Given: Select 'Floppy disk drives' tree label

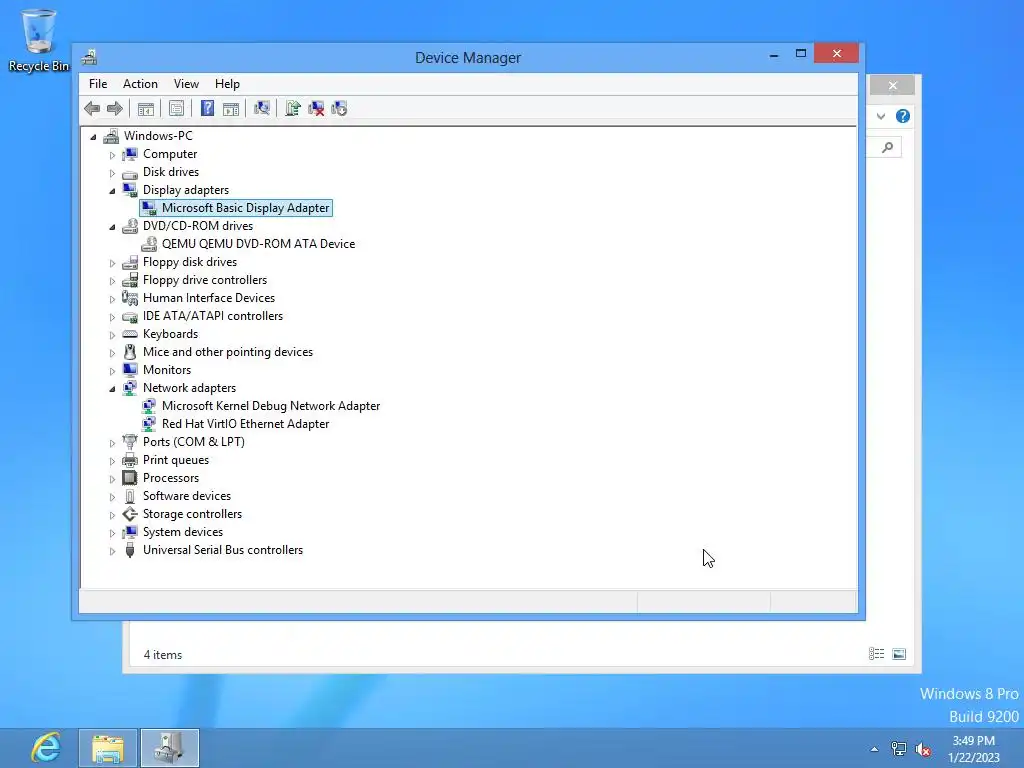Looking at the screenshot, I should point(190,262).
